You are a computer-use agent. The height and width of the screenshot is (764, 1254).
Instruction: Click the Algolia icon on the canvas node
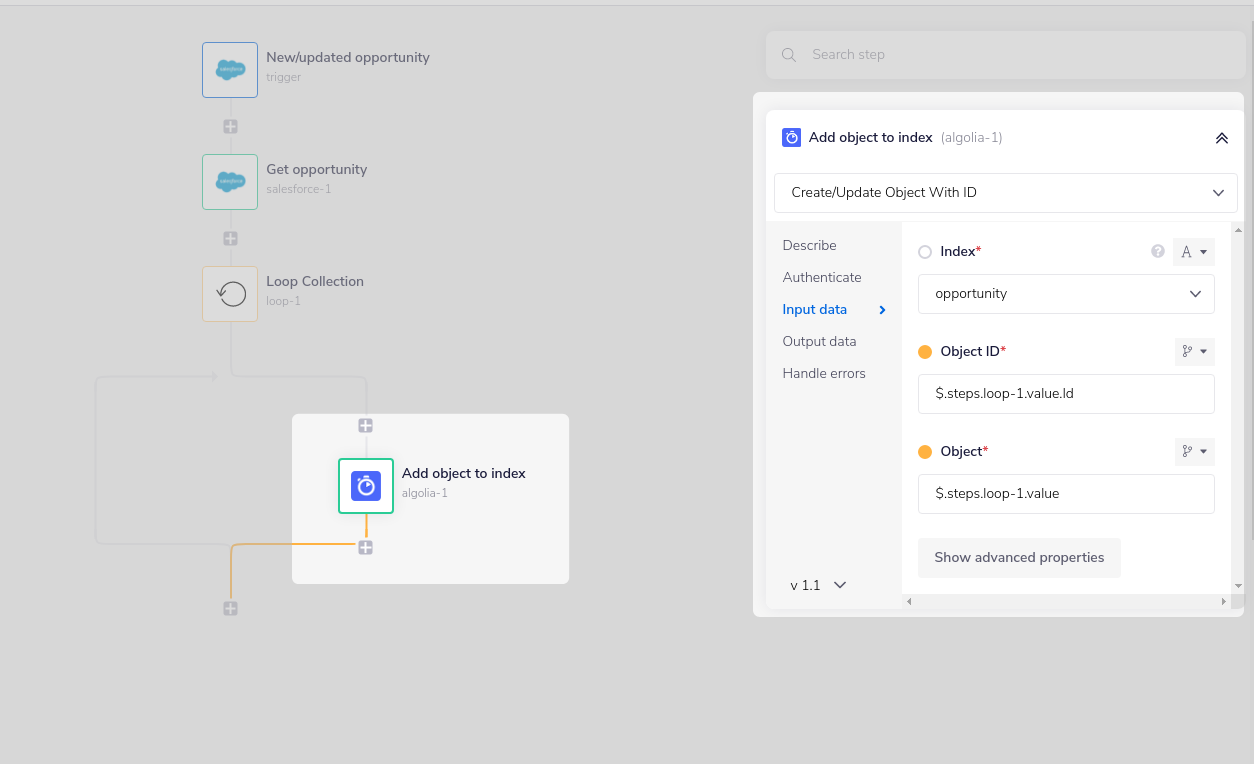(x=366, y=486)
